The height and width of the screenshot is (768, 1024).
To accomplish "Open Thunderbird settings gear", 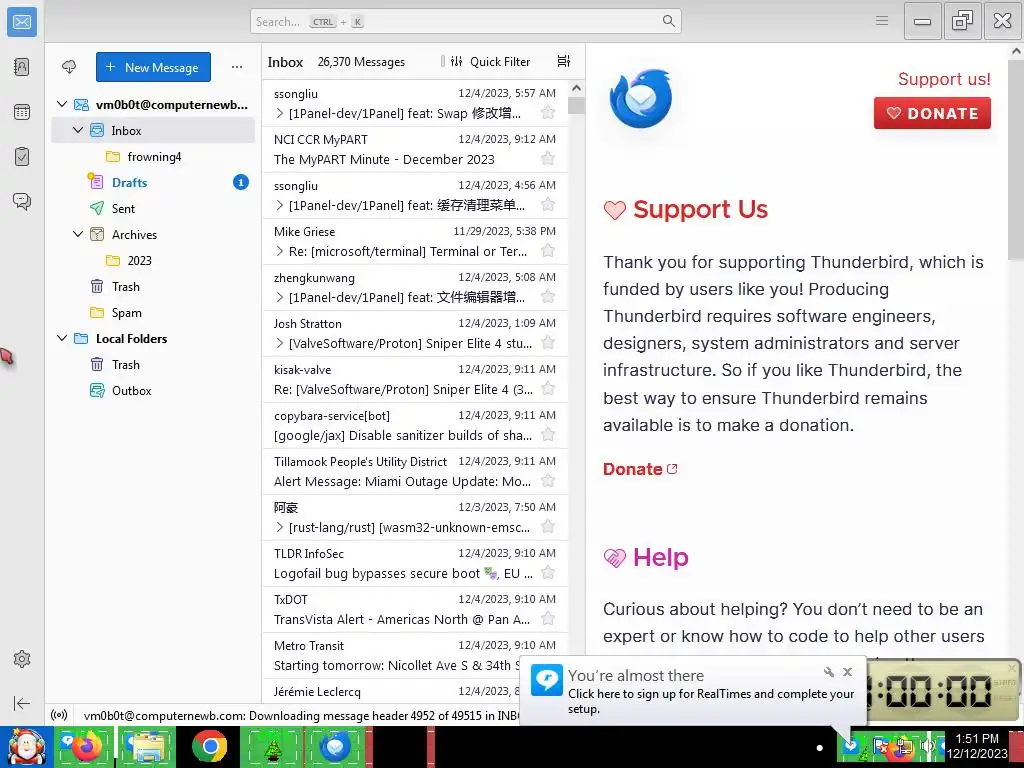I will 22,659.
